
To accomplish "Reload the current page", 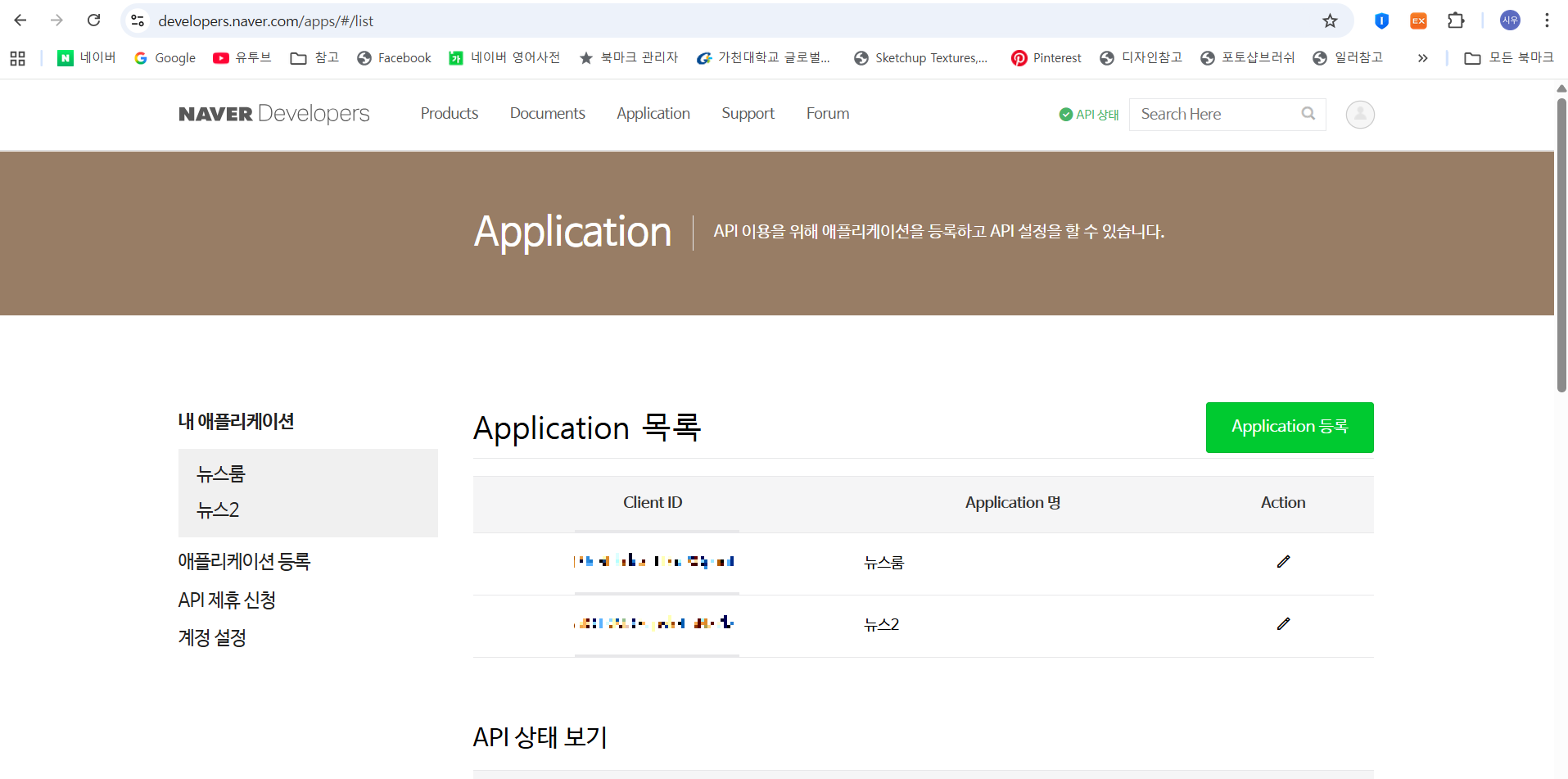I will click(x=94, y=20).
